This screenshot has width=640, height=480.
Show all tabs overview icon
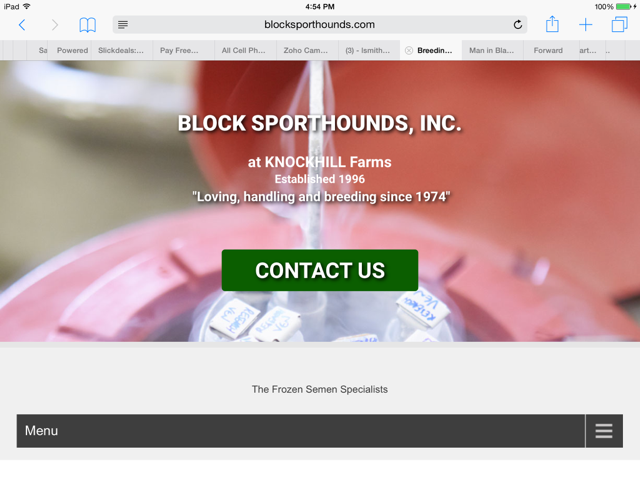(x=619, y=24)
